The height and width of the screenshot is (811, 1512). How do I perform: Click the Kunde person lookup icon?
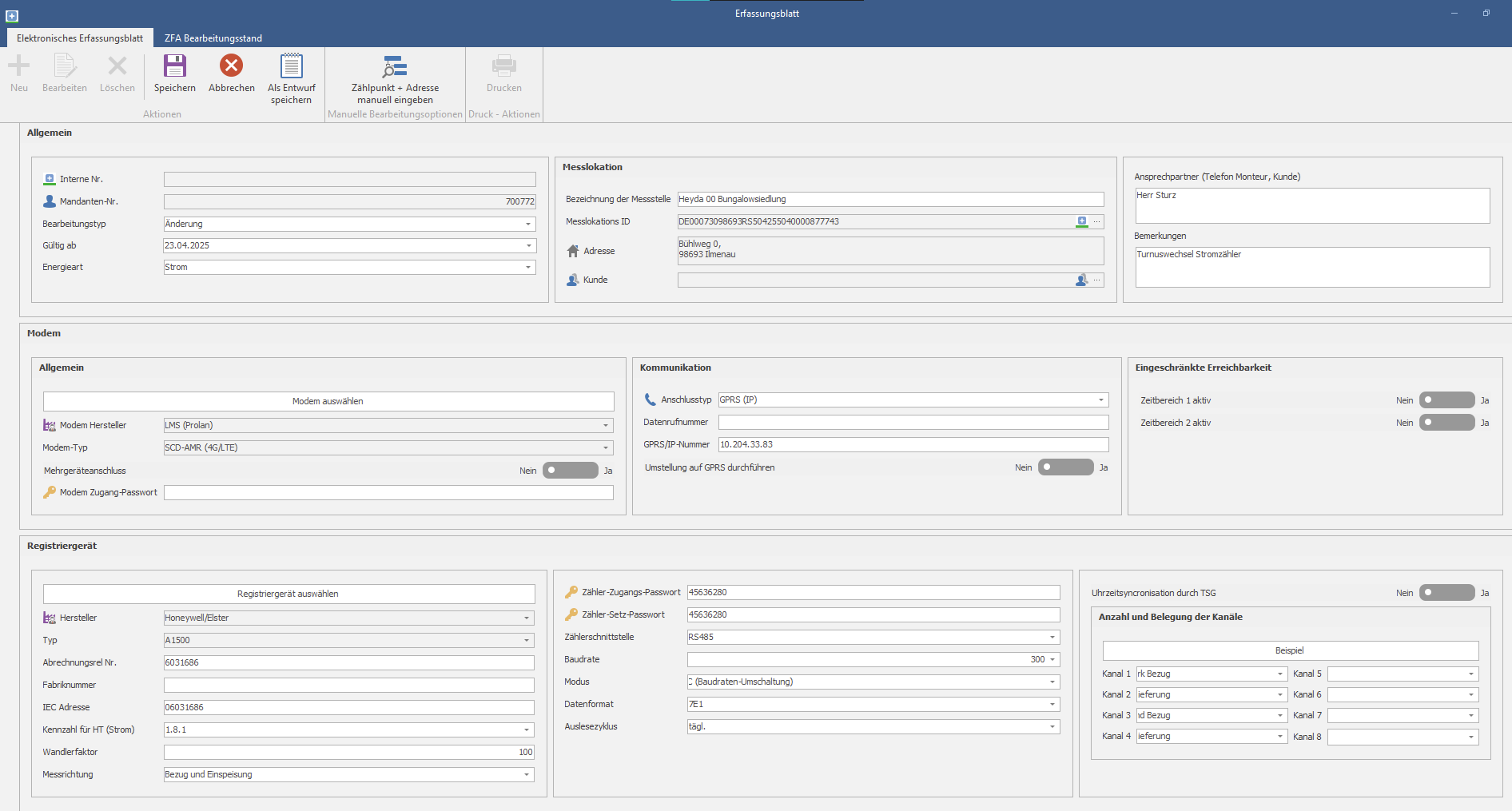[x=1081, y=280]
